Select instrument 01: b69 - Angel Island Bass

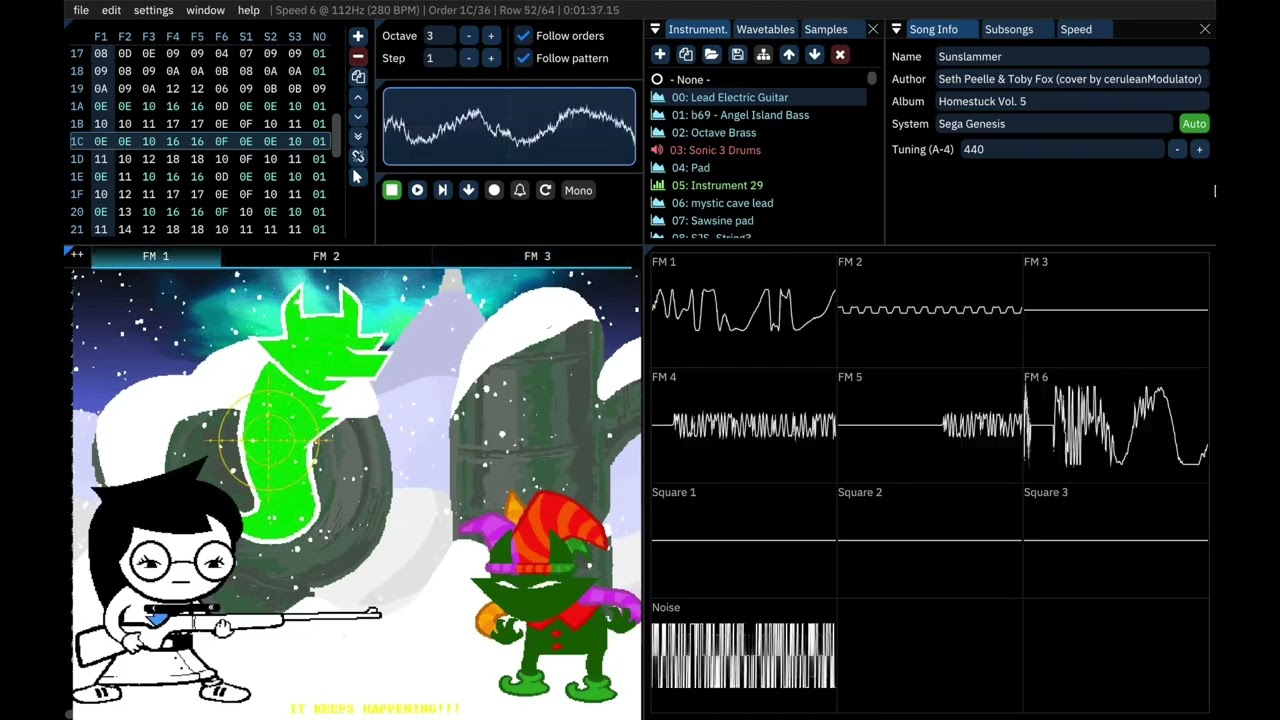coord(758,115)
